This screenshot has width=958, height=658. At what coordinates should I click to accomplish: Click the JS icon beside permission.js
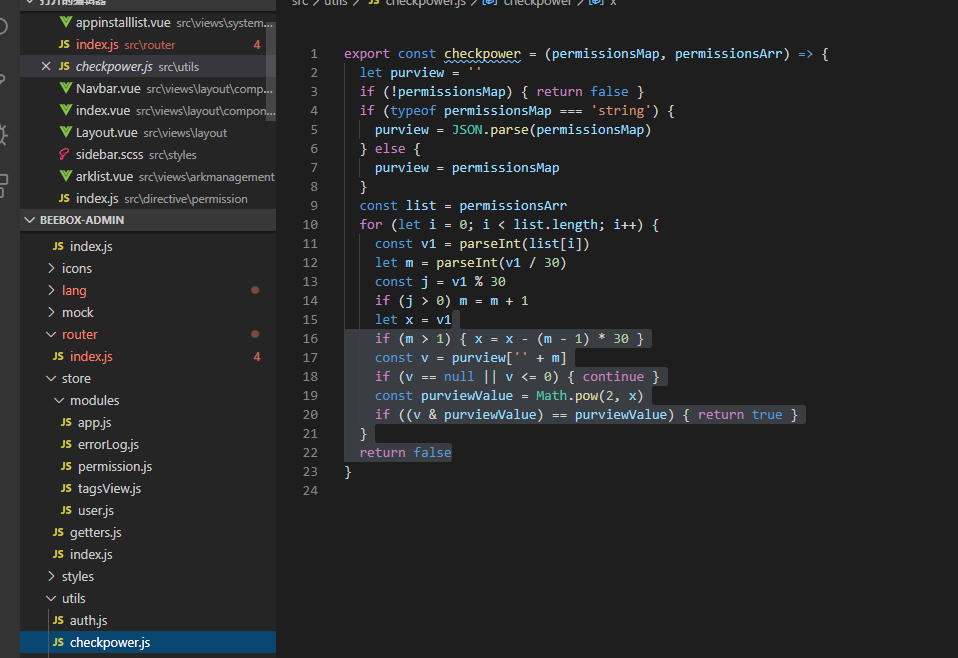point(66,467)
